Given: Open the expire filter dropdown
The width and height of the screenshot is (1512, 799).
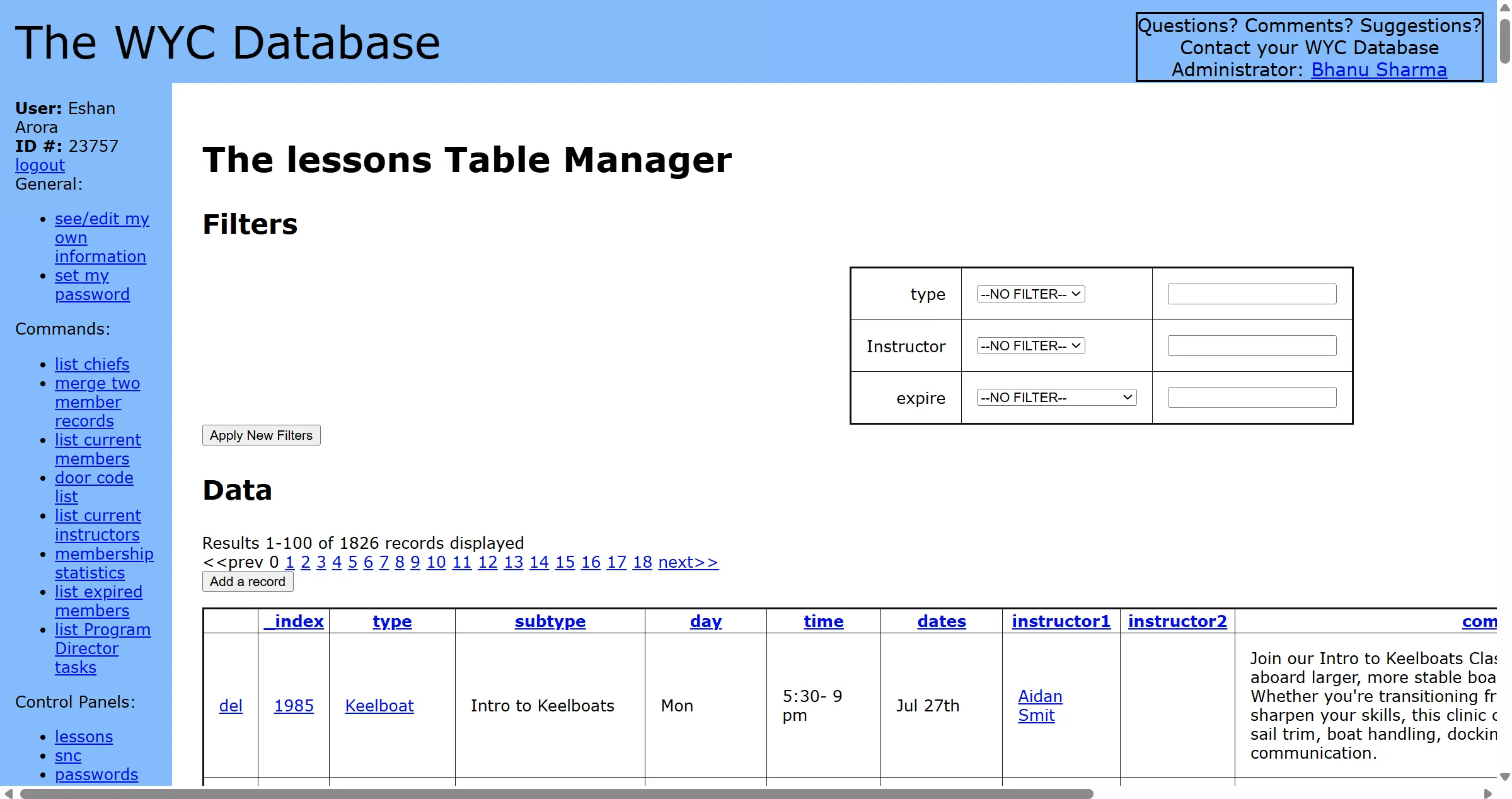Looking at the screenshot, I should [x=1056, y=398].
